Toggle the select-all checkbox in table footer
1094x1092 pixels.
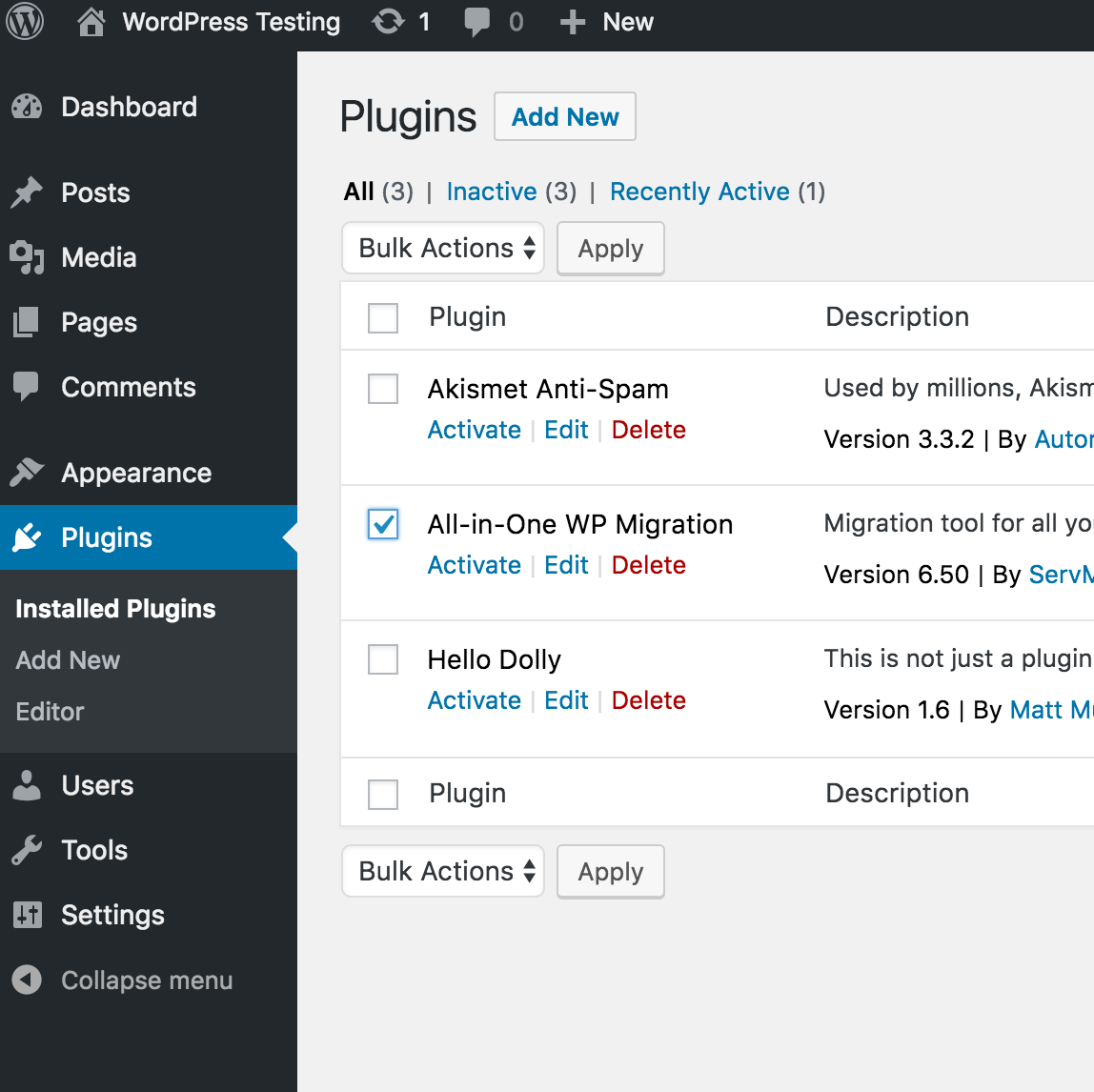point(383,794)
